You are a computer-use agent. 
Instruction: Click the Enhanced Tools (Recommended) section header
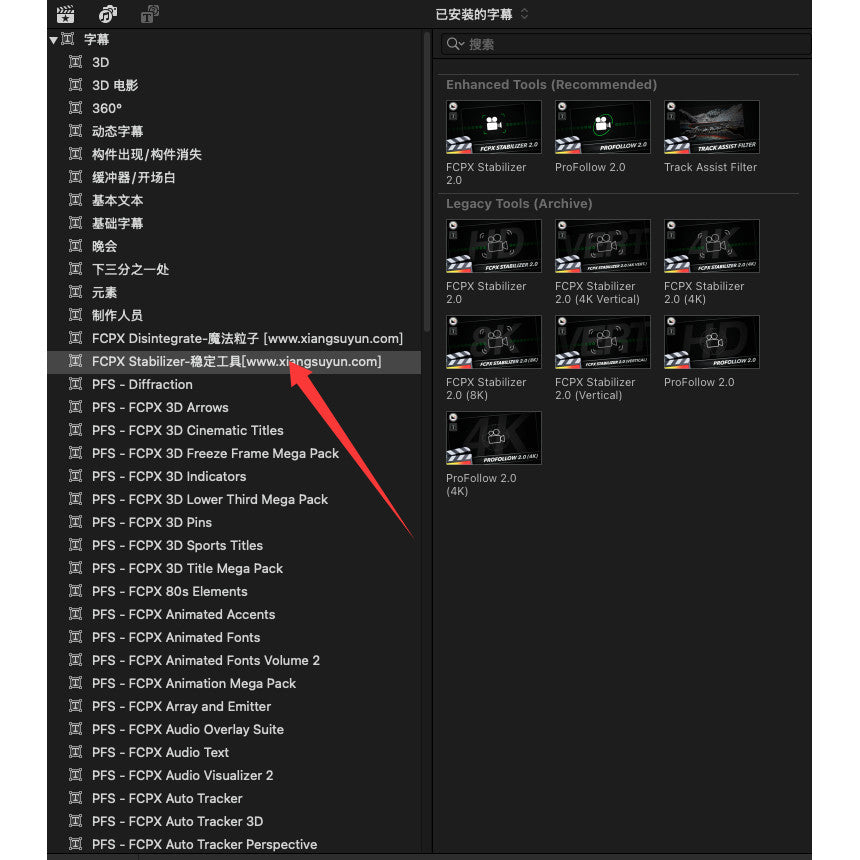[x=551, y=85]
